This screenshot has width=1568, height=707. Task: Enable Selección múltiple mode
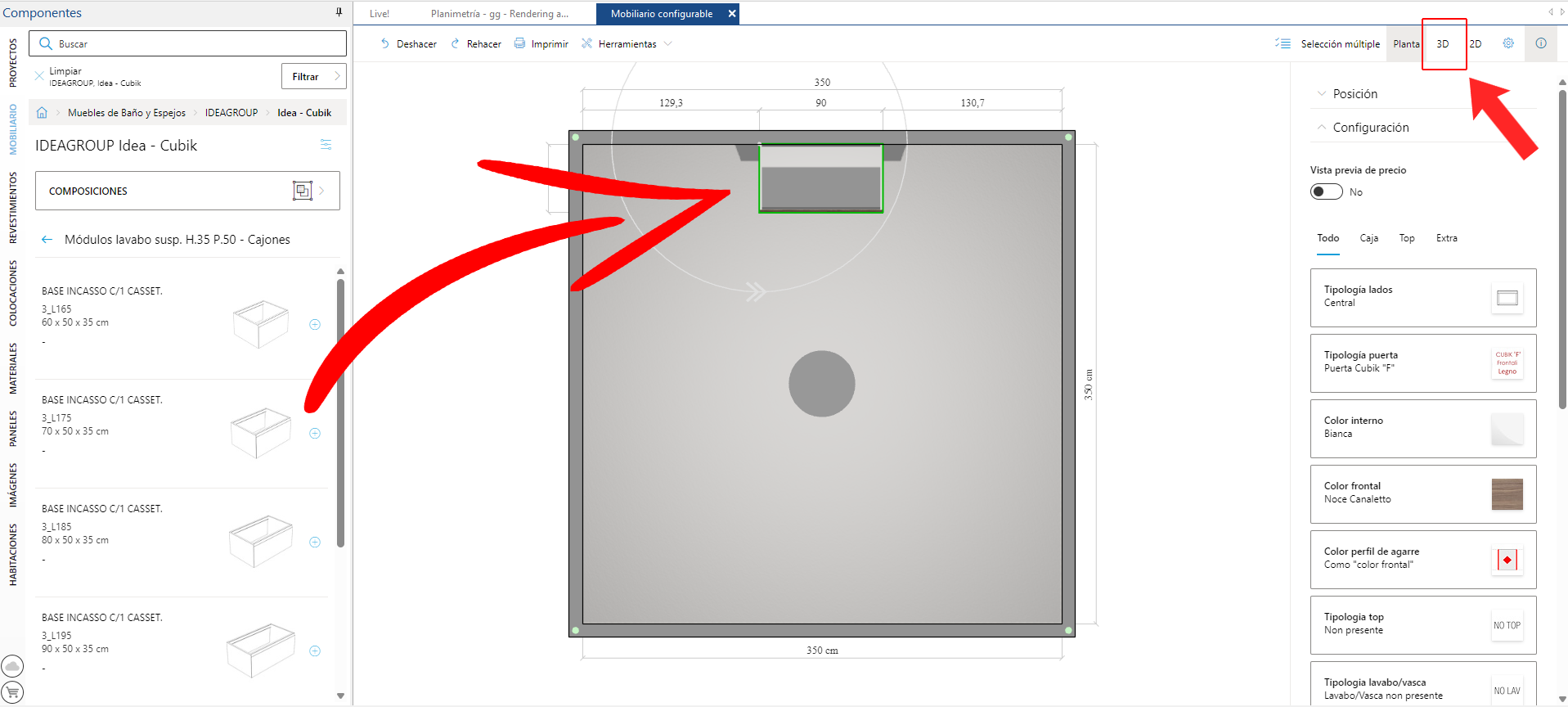[1328, 44]
